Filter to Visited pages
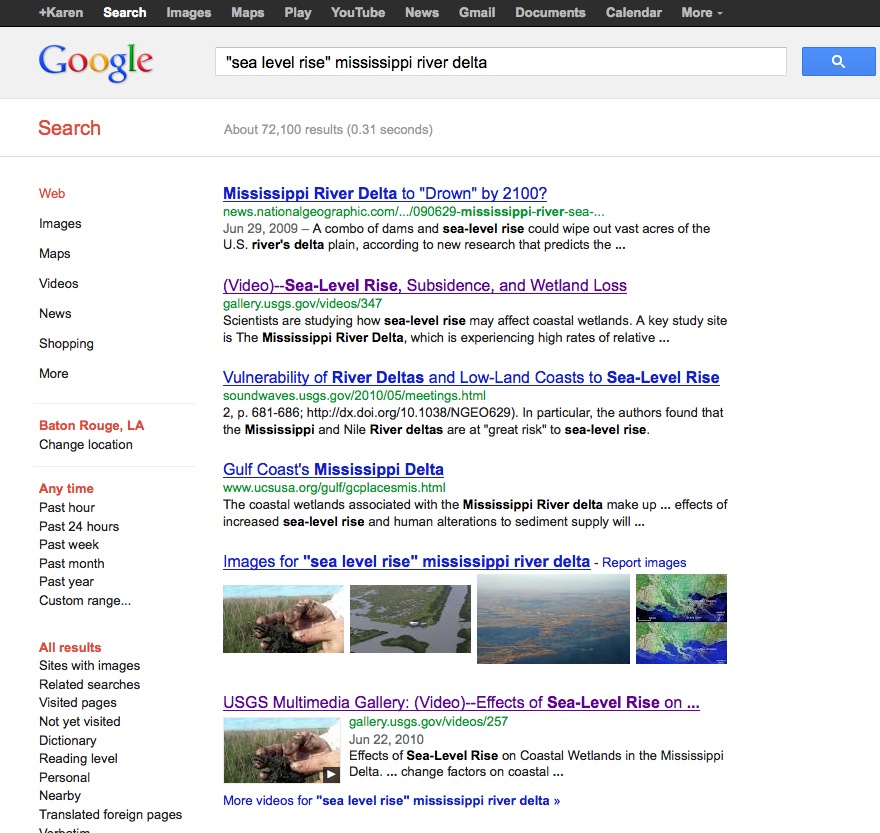Image resolution: width=880 pixels, height=833 pixels. [78, 703]
